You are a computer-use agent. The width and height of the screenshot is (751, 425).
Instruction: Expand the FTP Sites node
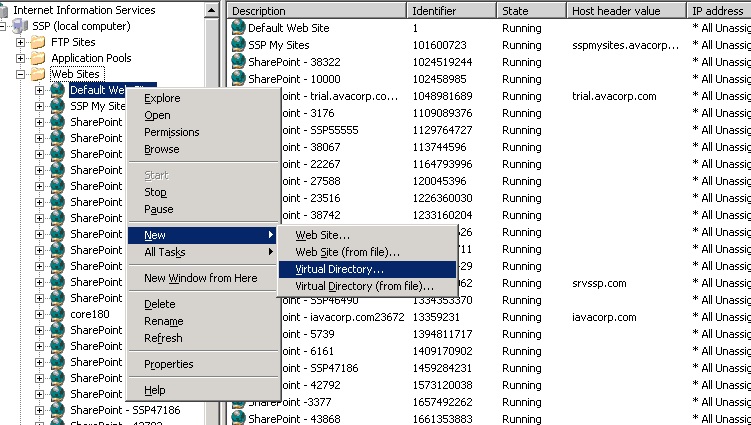pos(20,42)
